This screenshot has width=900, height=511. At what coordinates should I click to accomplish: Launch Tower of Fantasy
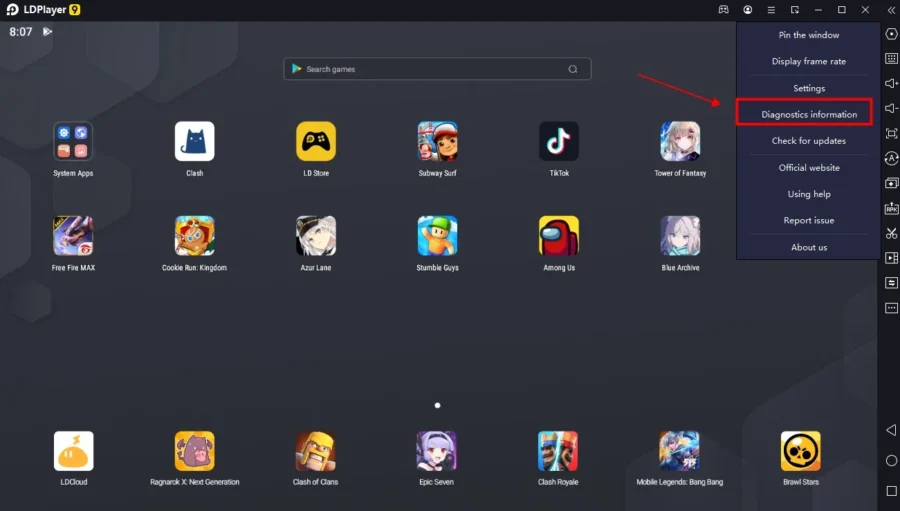(680, 141)
